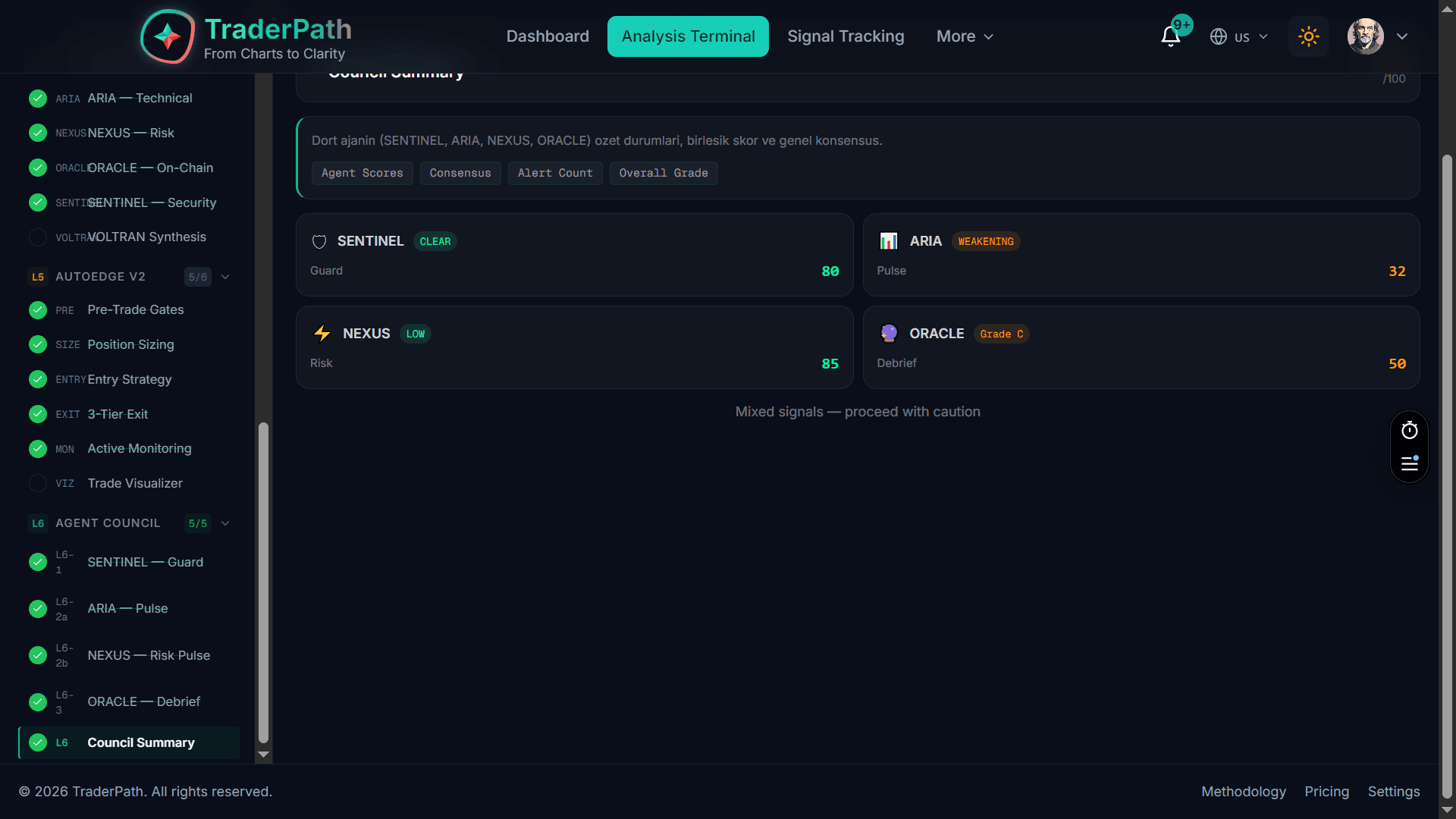Click the 5/6 progress badge

[198, 277]
